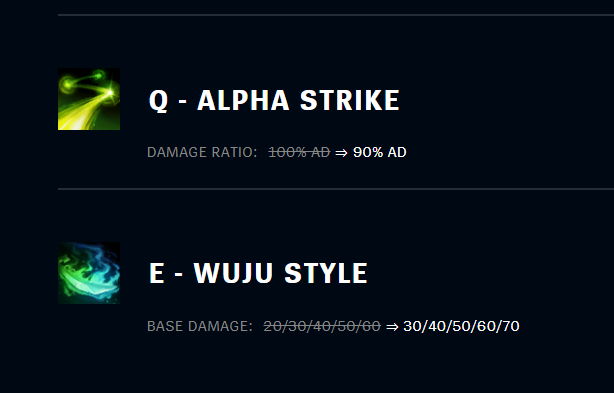The width and height of the screenshot is (614, 393).
Task: Click the Alpha Strike ability icon
Action: [x=89, y=99]
